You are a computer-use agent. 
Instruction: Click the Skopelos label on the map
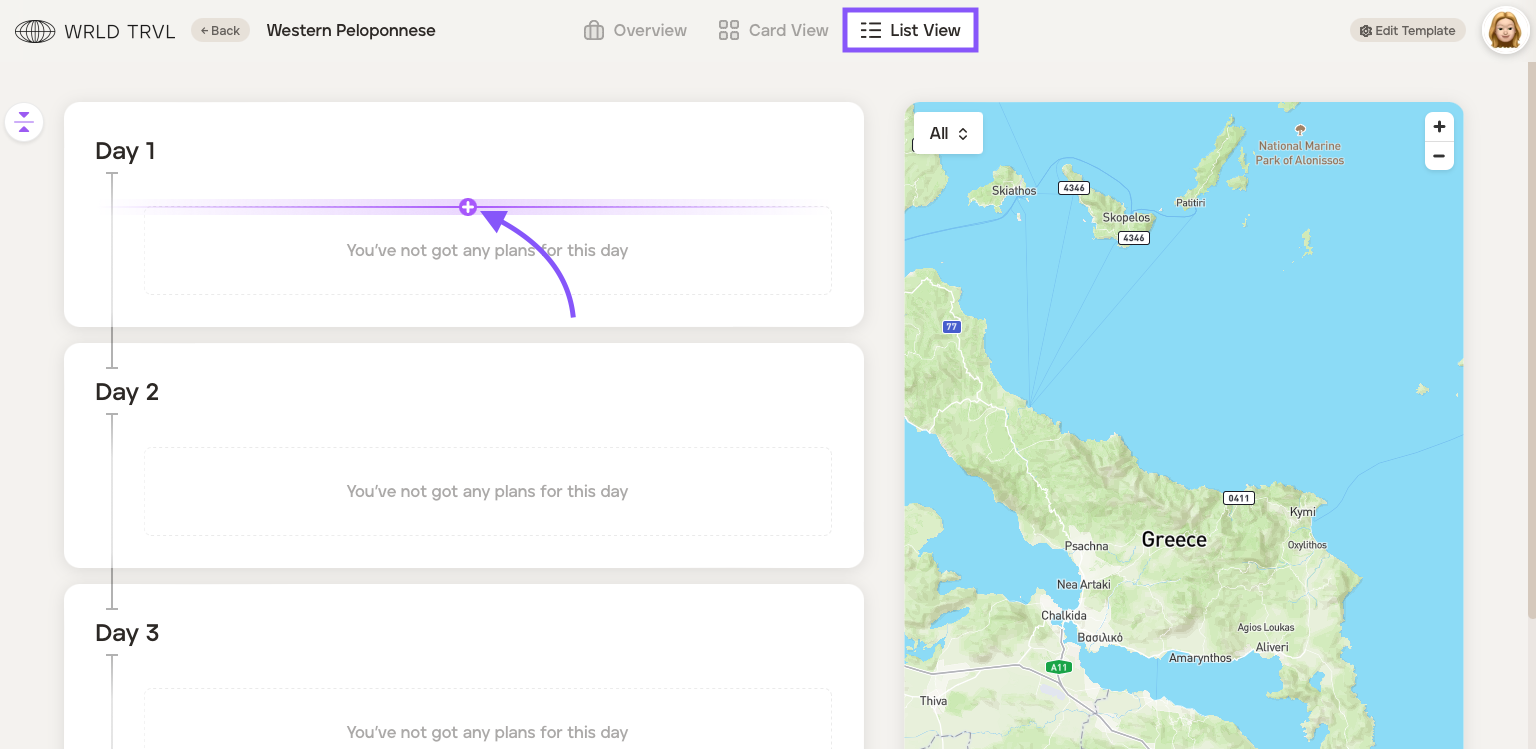coord(1126,217)
